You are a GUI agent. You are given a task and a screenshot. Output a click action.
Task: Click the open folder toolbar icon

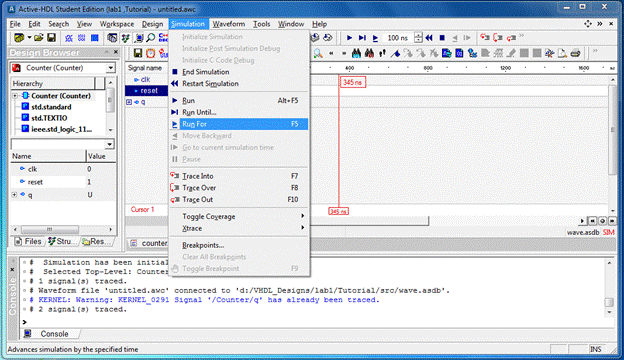click(x=38, y=38)
